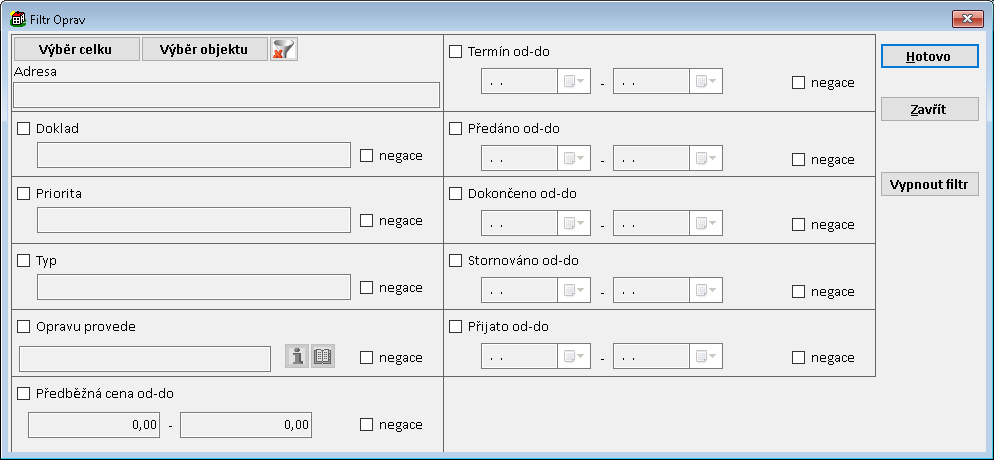Check the Termín od-do checkbox
The image size is (994, 460).
[456, 52]
